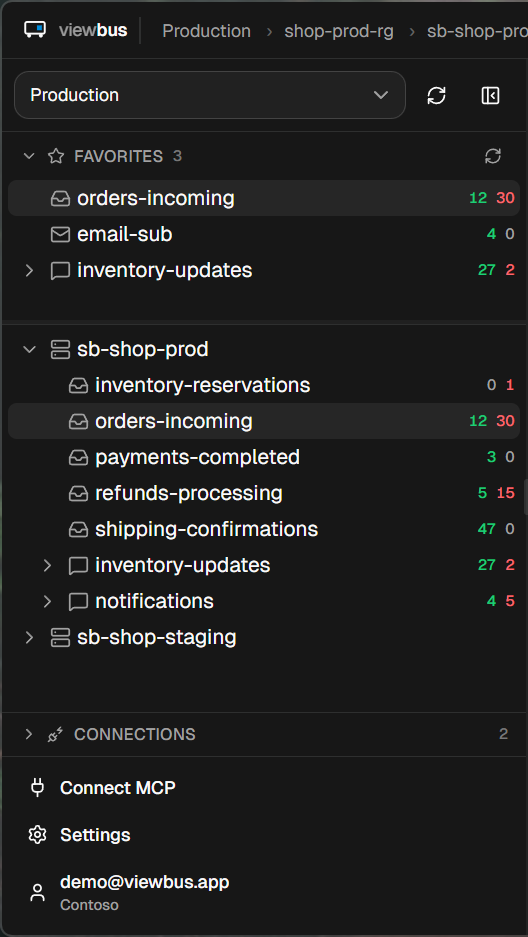This screenshot has width=528, height=937.
Task: Collapse the sidebar panel icon
Action: click(x=490, y=96)
